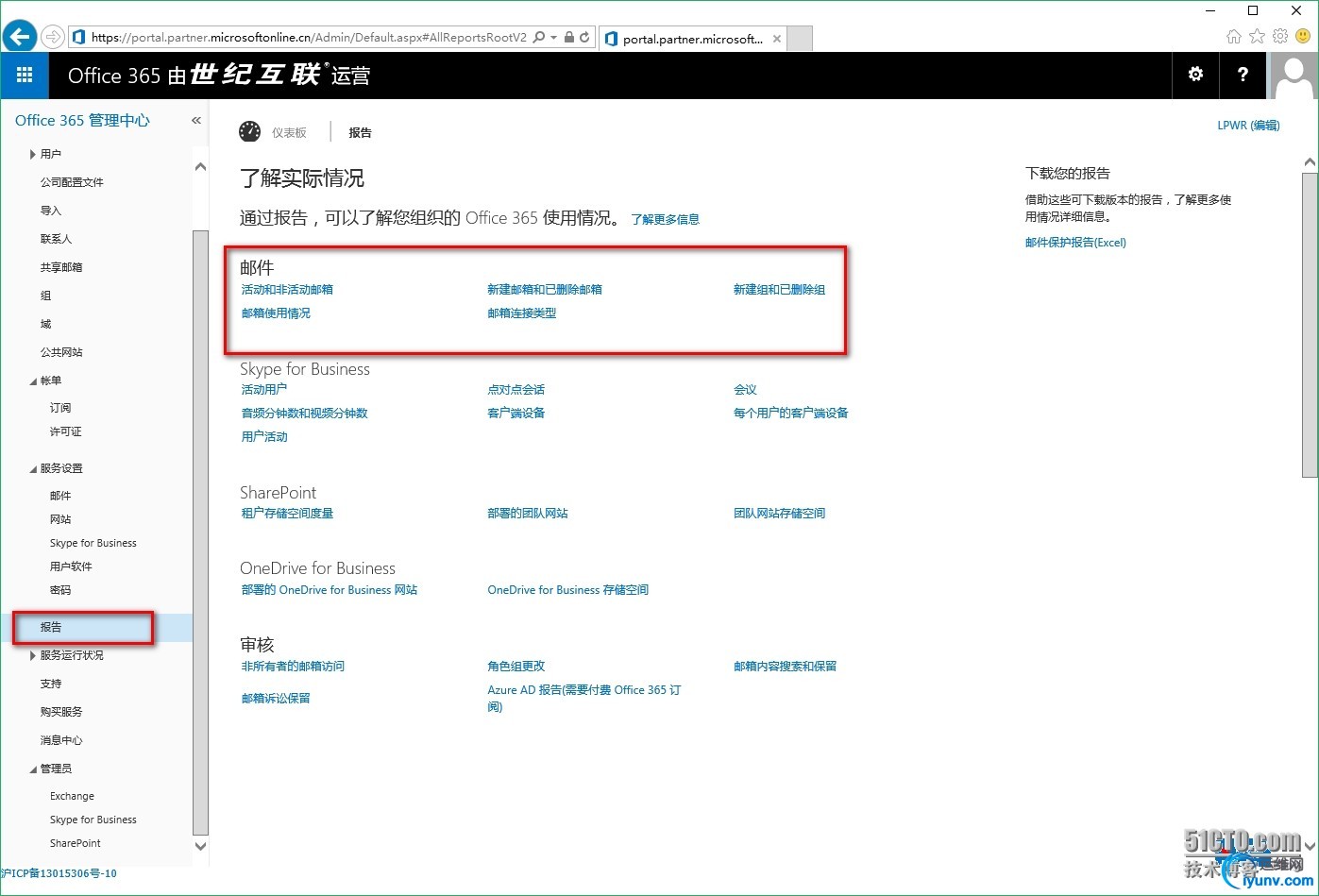Image resolution: width=1319 pixels, height=896 pixels.
Task: Open the 邮箱诉讼保留 report
Action: tap(276, 699)
